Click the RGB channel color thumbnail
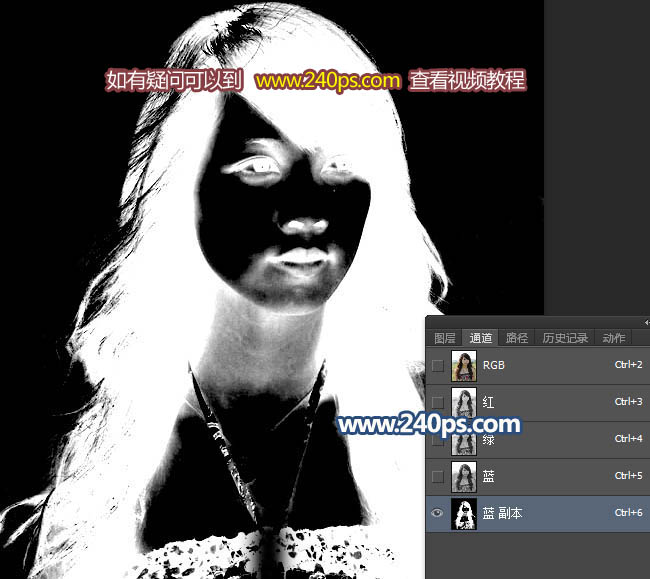This screenshot has width=650, height=579. (x=463, y=366)
